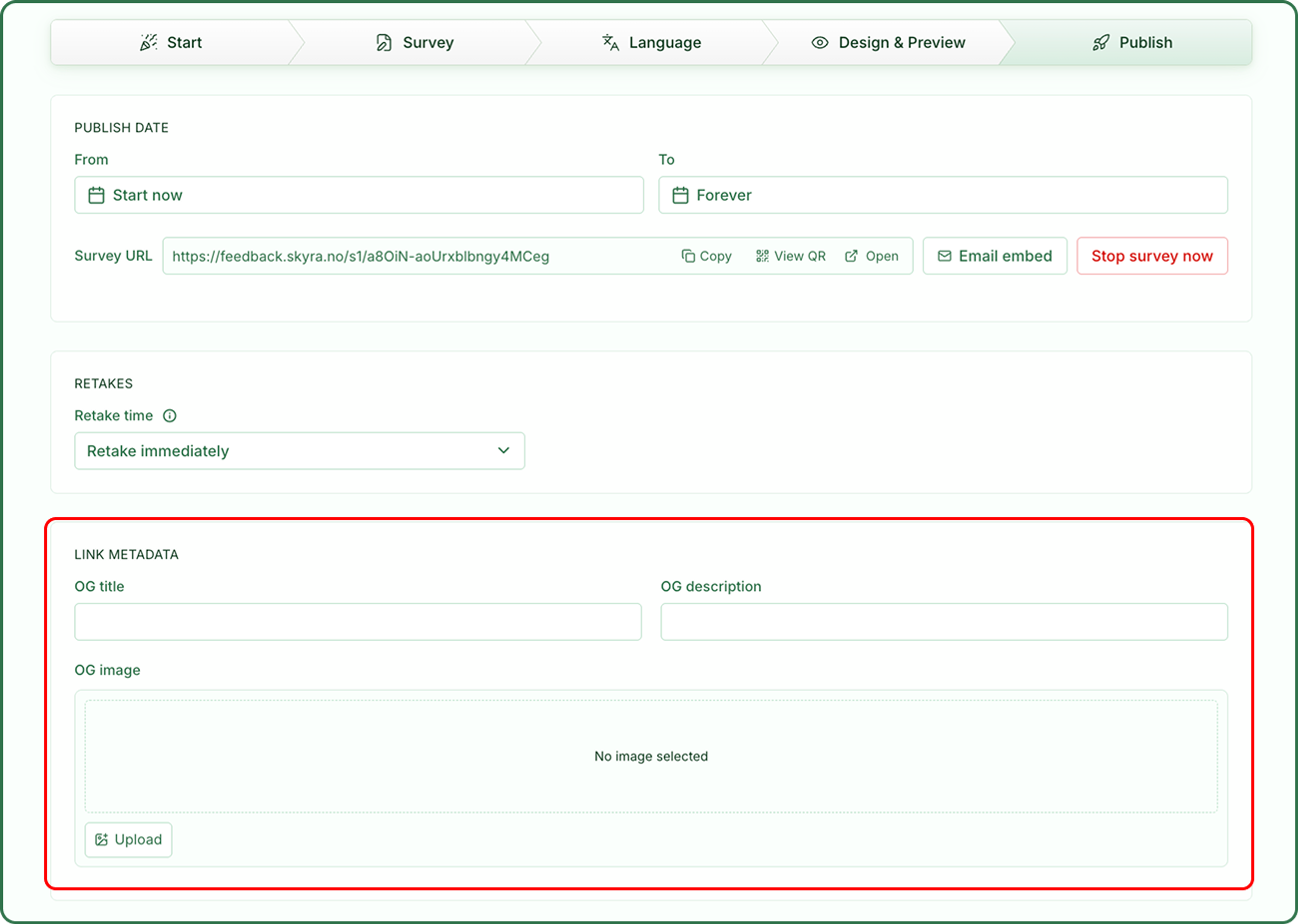The height and width of the screenshot is (924, 1298).
Task: Copy the survey URL
Action: pyautogui.click(x=706, y=256)
